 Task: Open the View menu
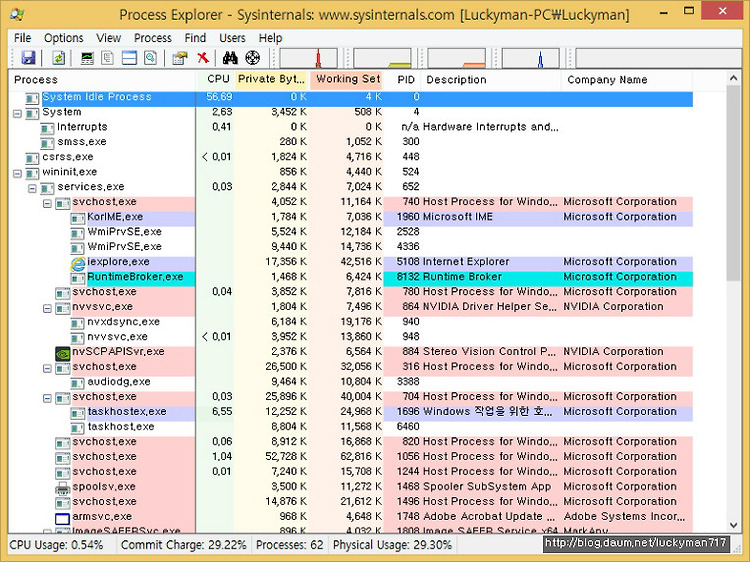(x=109, y=38)
